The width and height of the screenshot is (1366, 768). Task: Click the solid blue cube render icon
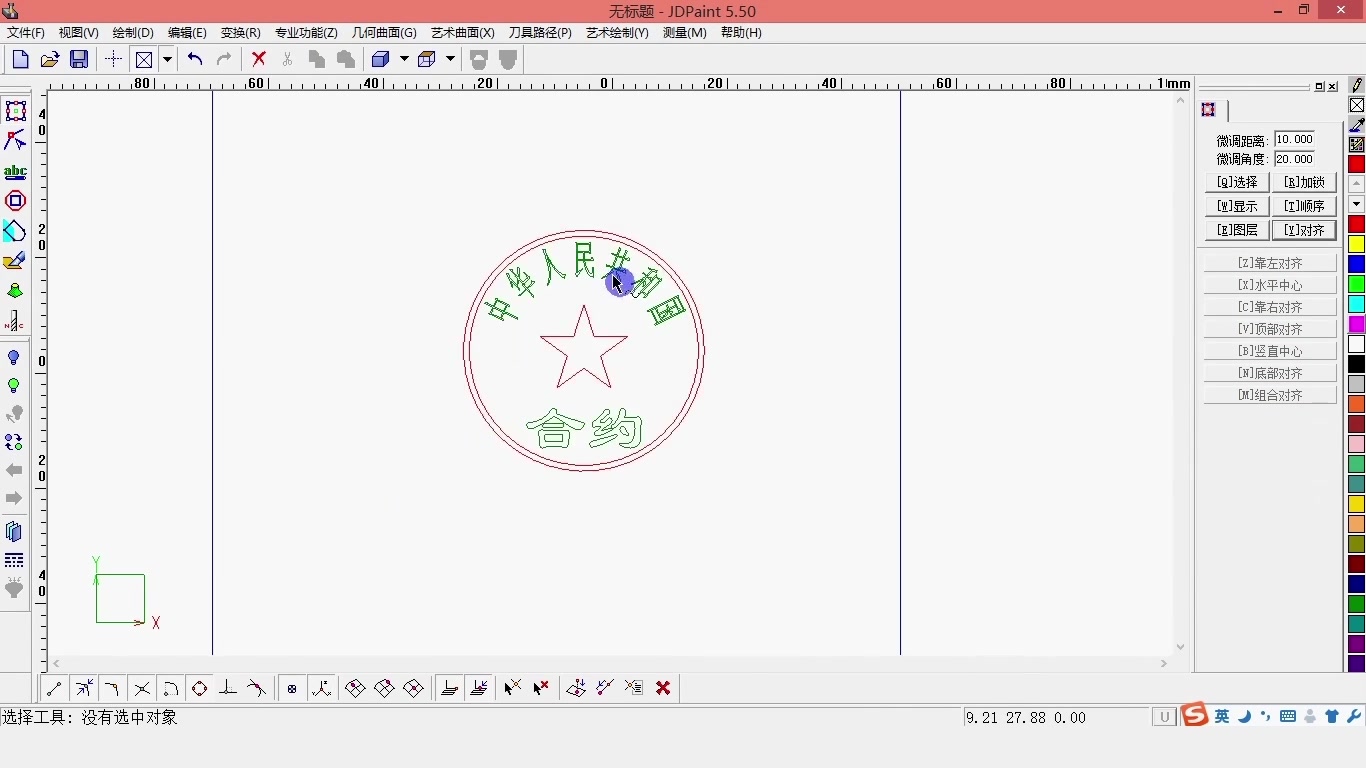(x=380, y=60)
